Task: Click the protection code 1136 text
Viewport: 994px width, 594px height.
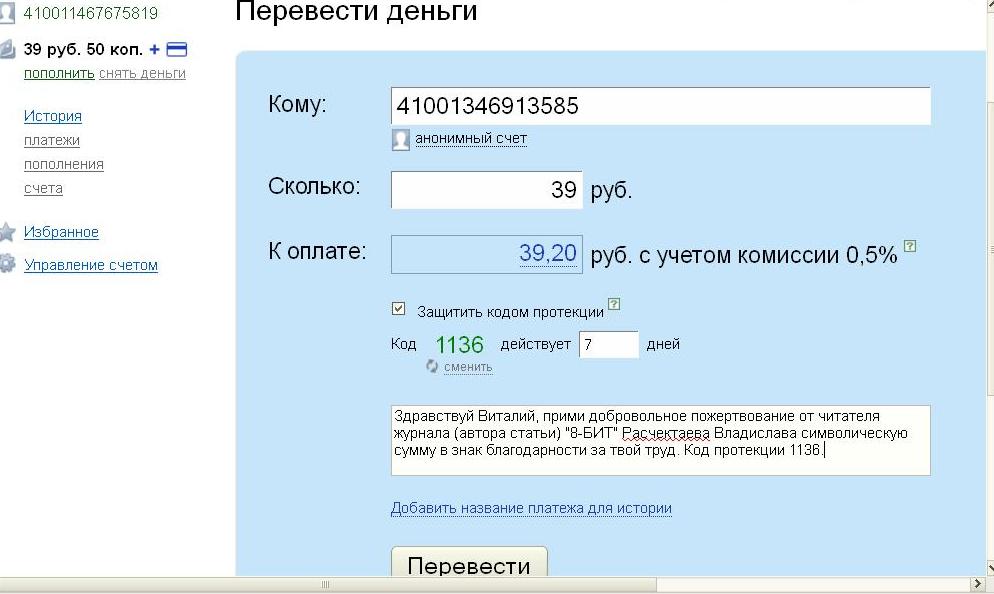Action: pyautogui.click(x=459, y=345)
